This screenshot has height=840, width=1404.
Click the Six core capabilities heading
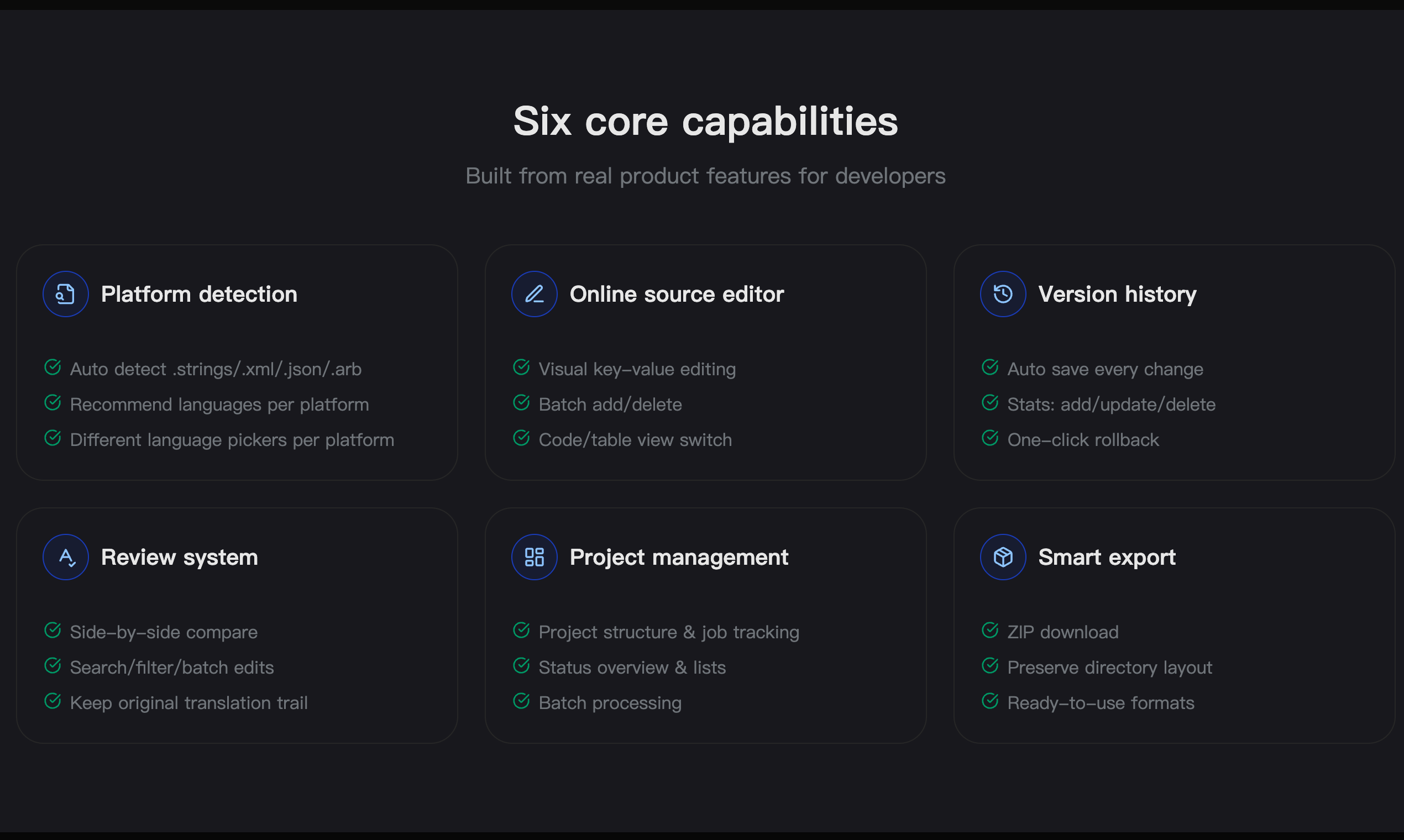[x=705, y=120]
